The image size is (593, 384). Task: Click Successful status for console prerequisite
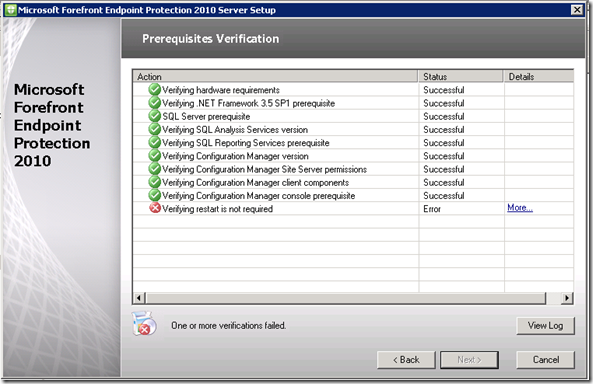point(444,196)
